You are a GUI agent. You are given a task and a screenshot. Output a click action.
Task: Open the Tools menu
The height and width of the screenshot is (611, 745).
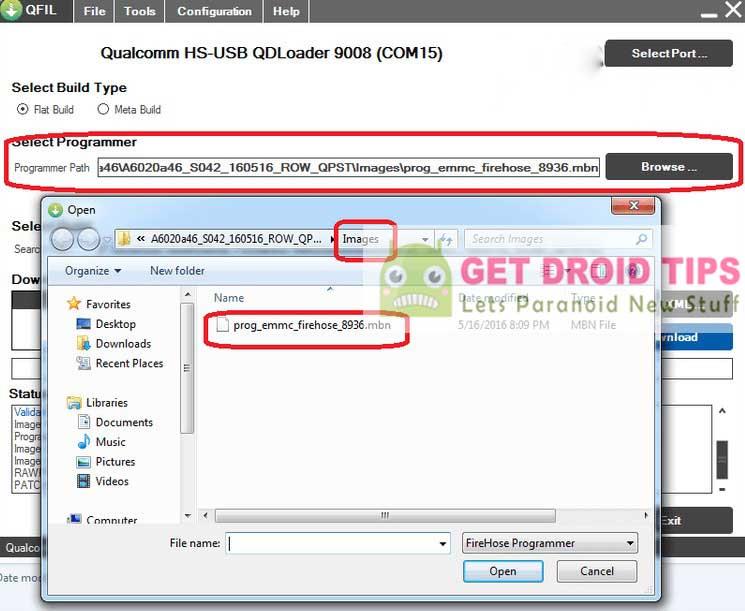pyautogui.click(x=139, y=11)
